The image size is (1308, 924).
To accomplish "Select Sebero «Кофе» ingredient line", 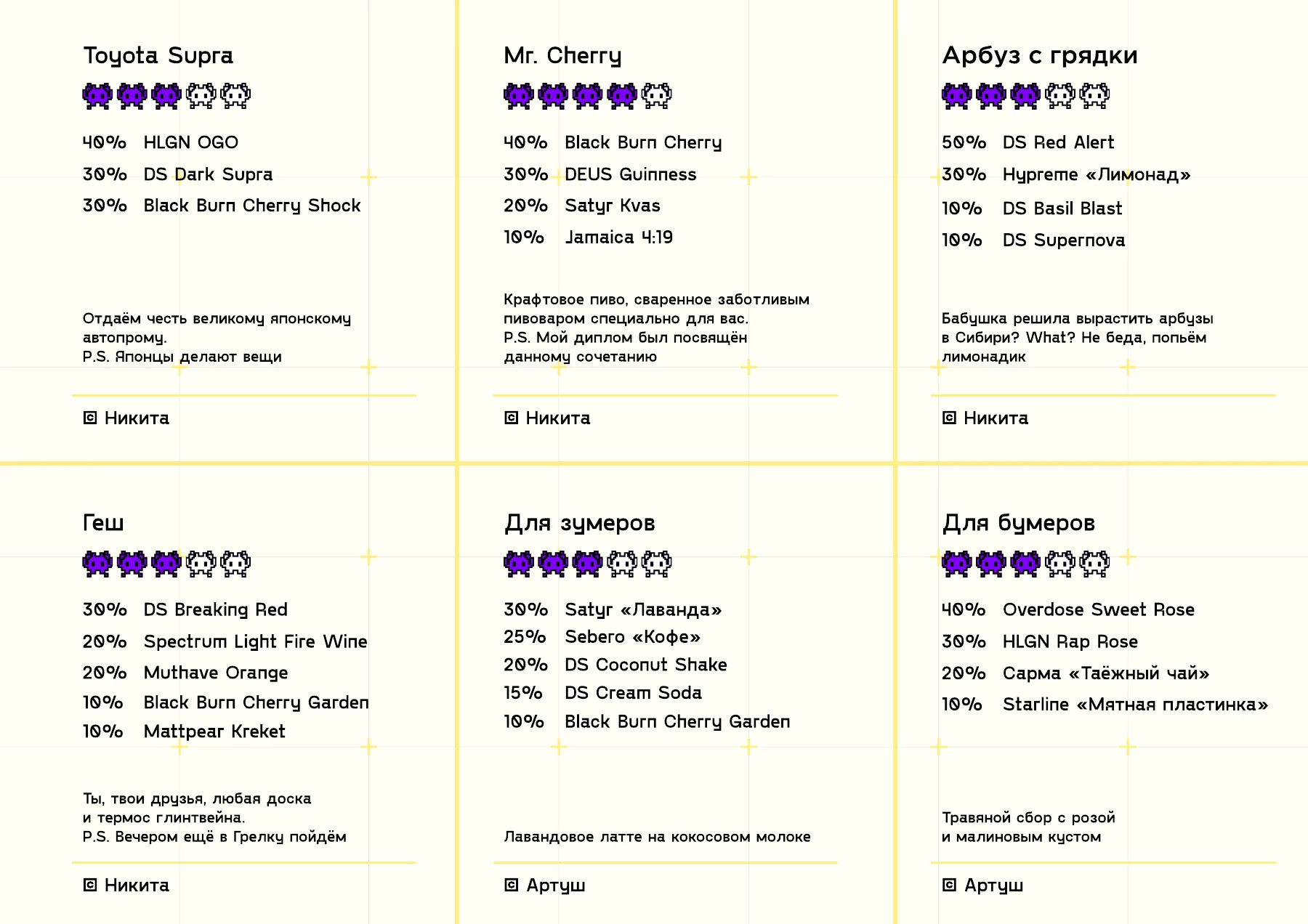I will 602,637.
